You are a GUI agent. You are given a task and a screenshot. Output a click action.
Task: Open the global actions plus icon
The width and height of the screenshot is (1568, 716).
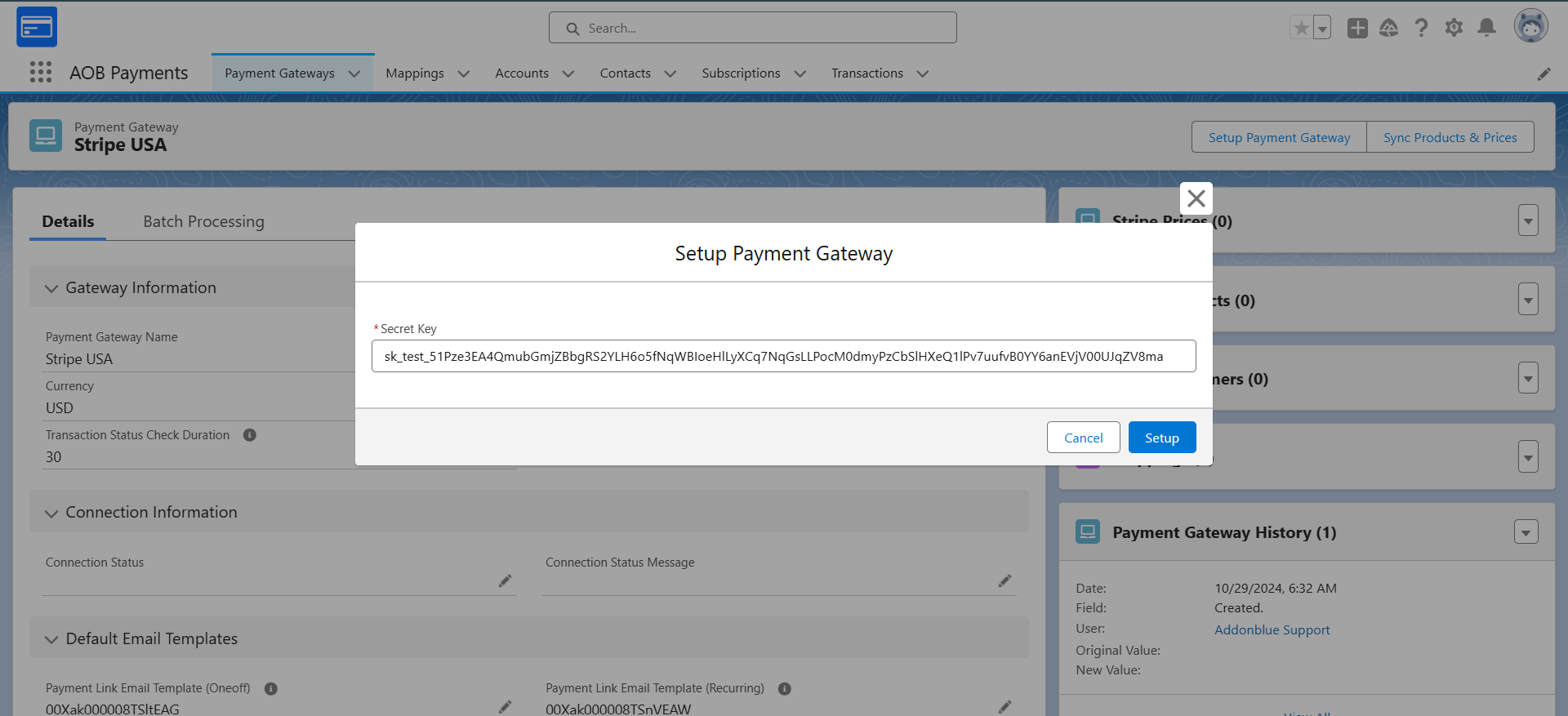point(1357,28)
